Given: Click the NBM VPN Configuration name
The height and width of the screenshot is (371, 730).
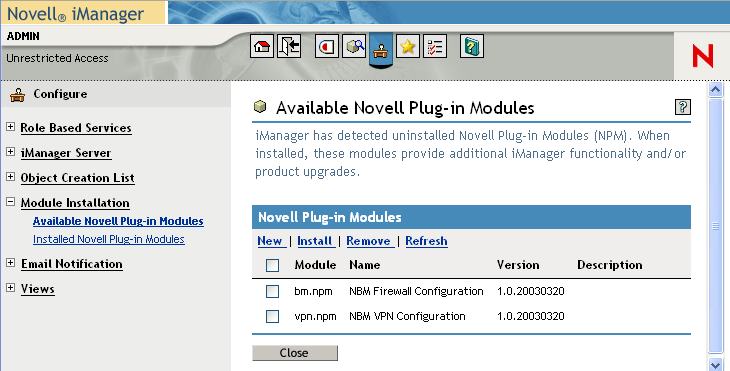Looking at the screenshot, I should [x=407, y=317].
